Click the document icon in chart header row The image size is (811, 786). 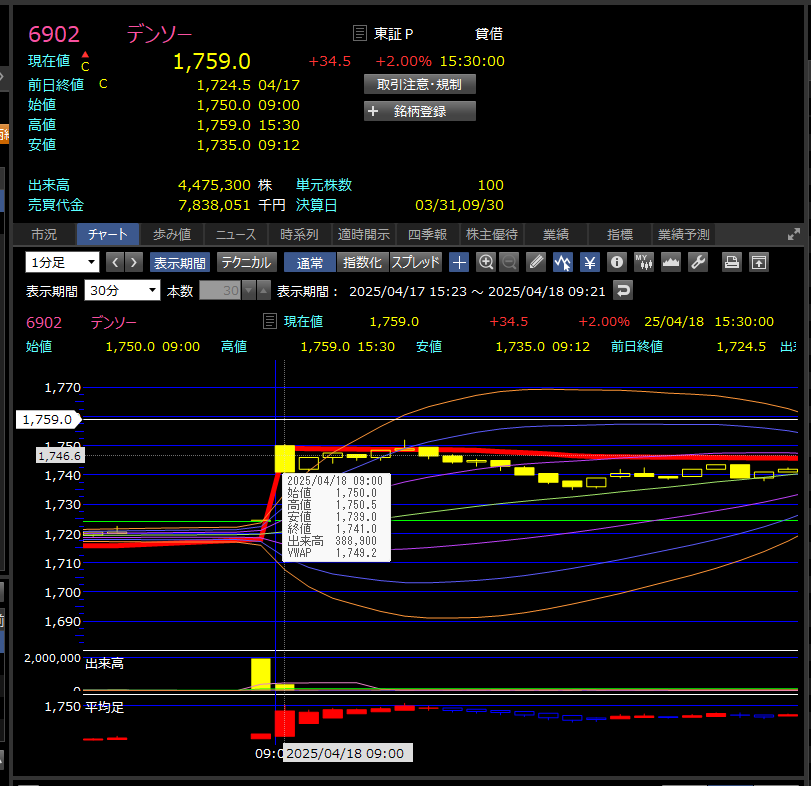click(x=269, y=321)
